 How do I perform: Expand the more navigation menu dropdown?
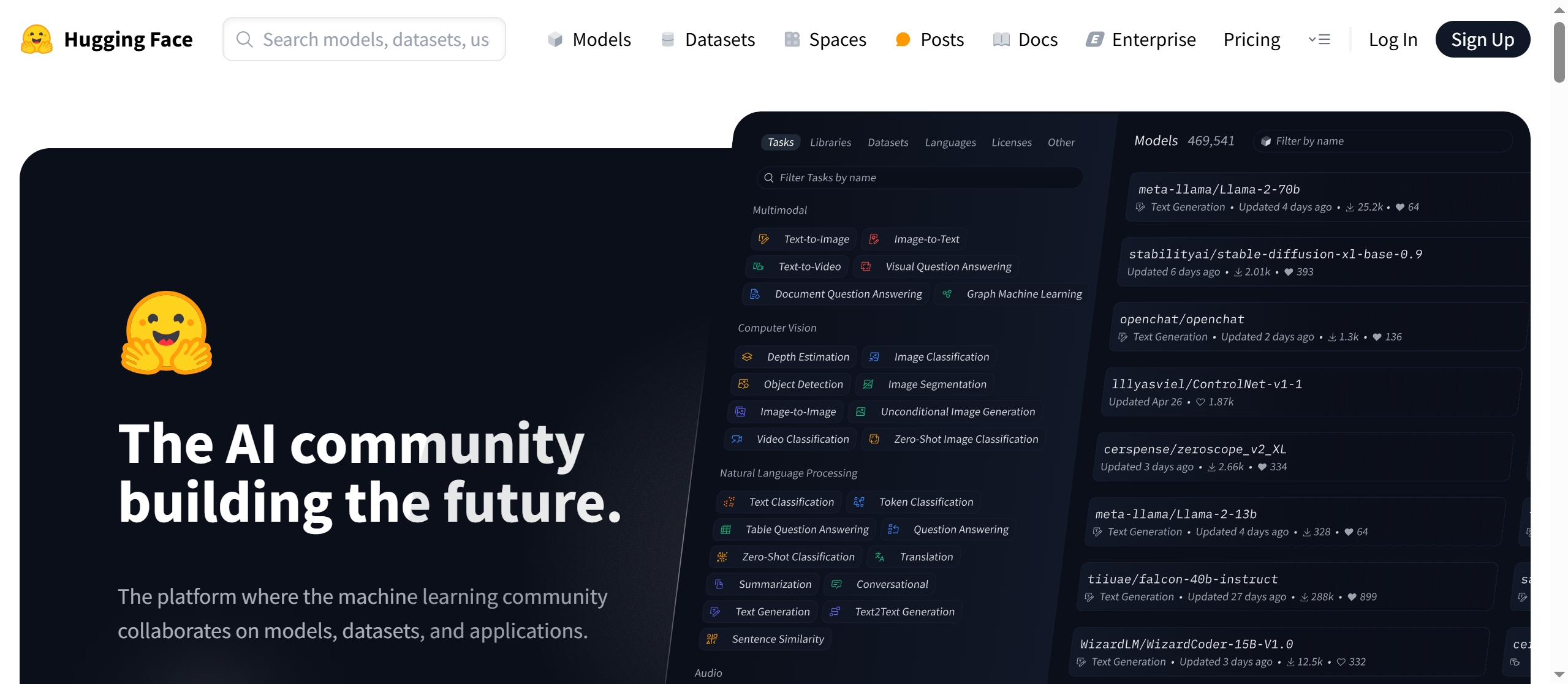point(1319,40)
